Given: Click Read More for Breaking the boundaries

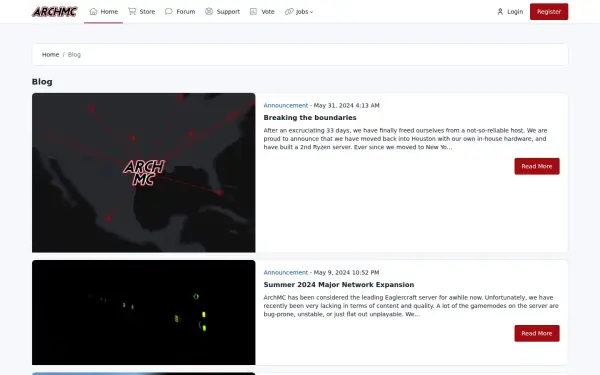Looking at the screenshot, I should (x=537, y=166).
